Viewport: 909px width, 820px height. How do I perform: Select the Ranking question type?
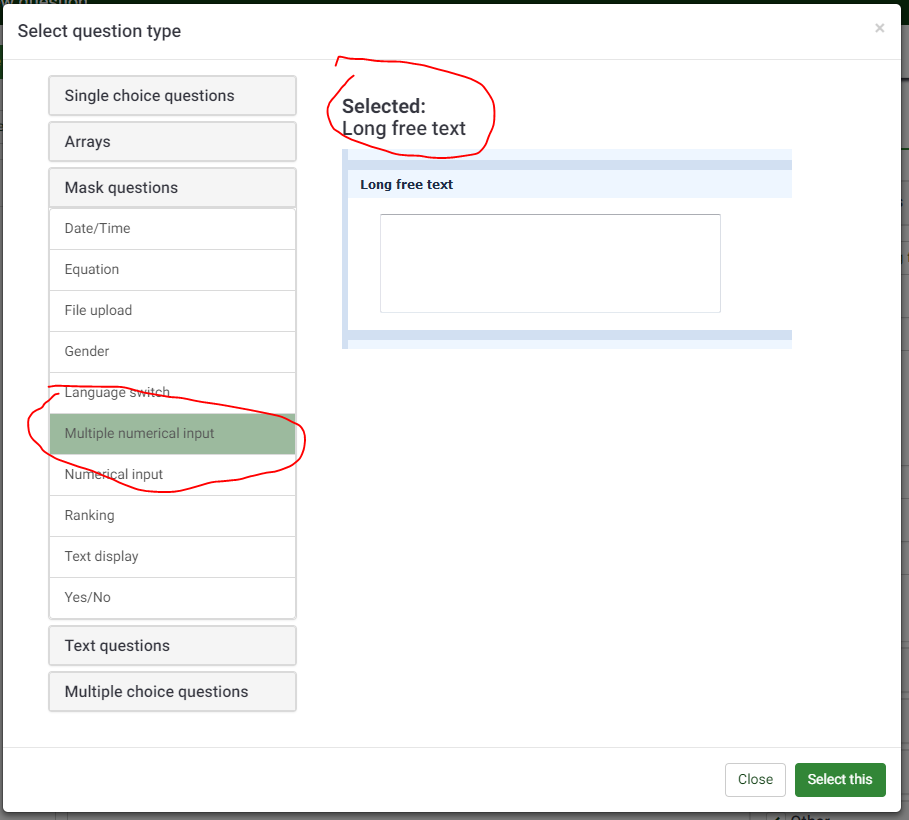point(172,516)
